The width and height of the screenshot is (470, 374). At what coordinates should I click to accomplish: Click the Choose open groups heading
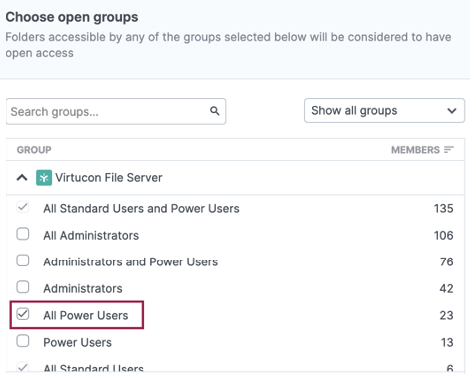click(x=72, y=17)
